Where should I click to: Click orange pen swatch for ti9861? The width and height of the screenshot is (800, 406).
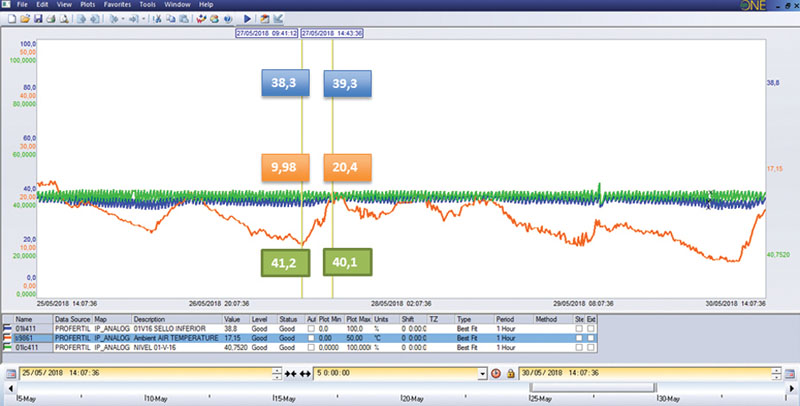[7, 338]
